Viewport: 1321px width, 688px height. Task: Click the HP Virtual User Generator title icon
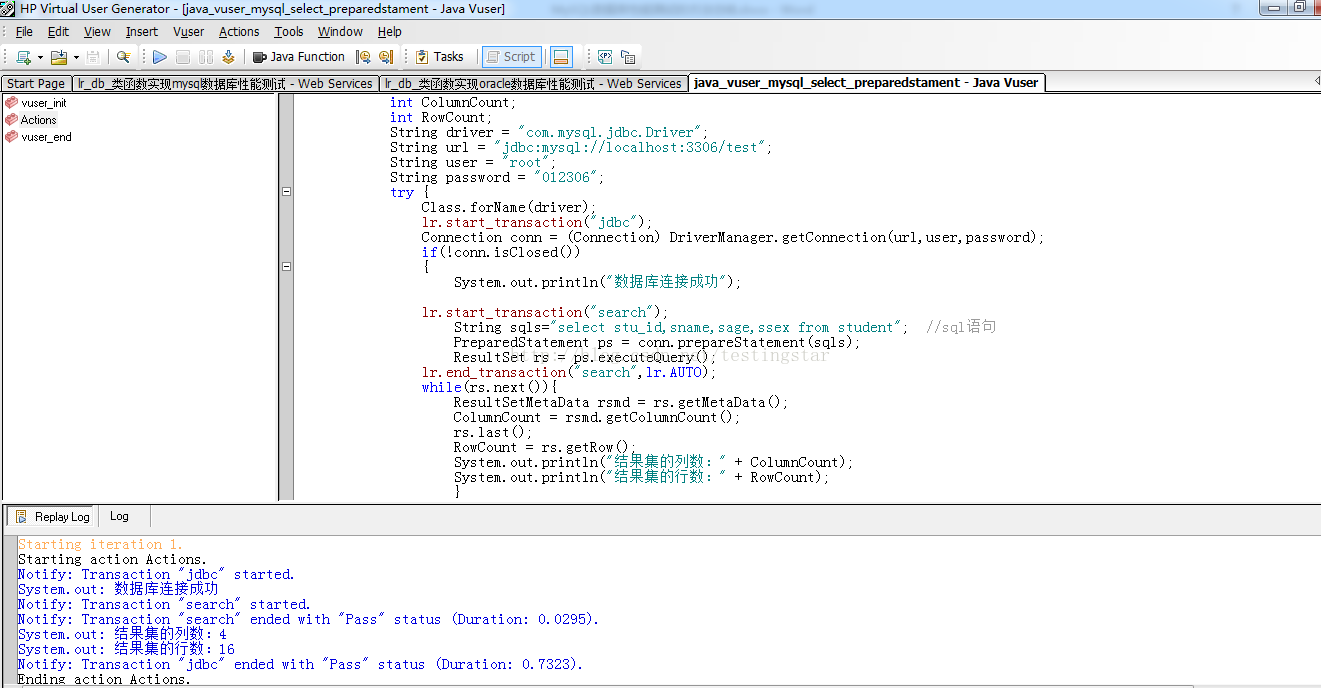[9, 9]
